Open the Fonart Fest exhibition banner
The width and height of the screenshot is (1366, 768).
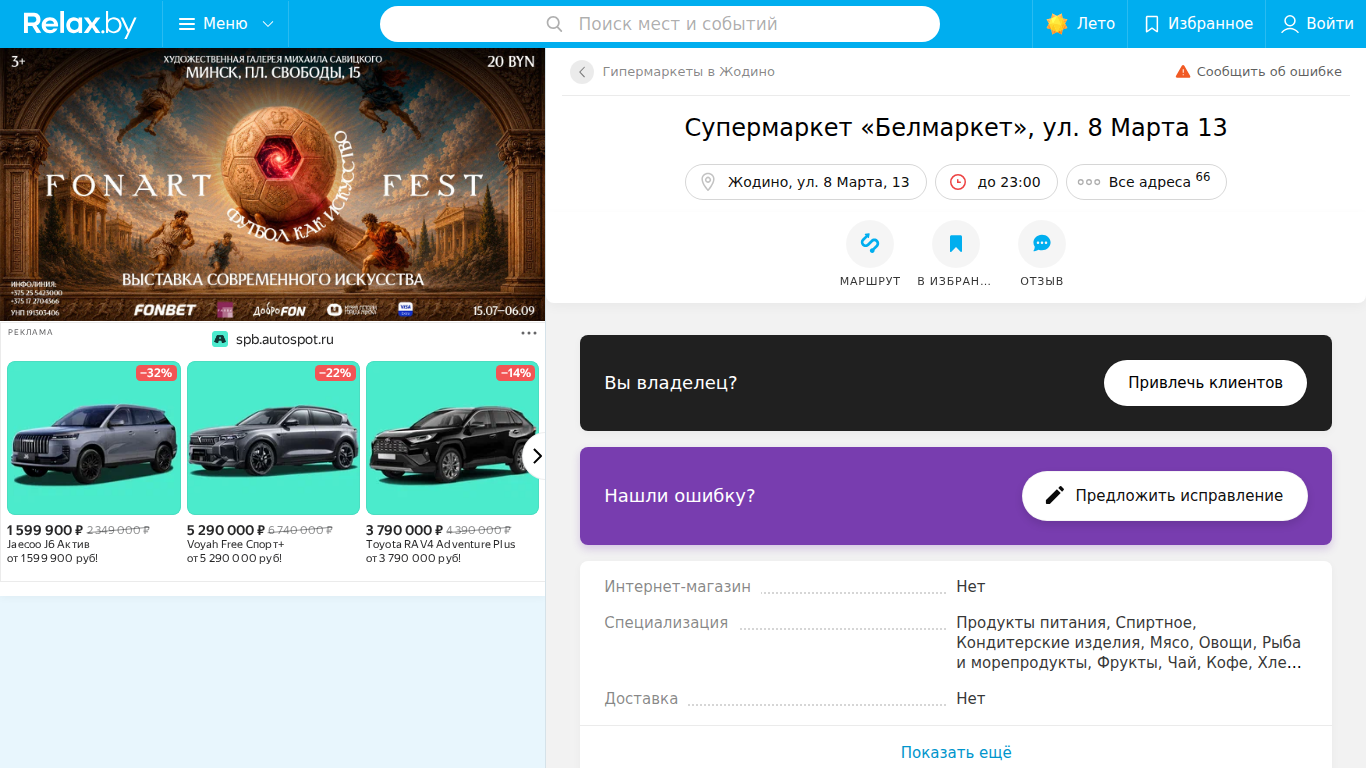click(272, 185)
